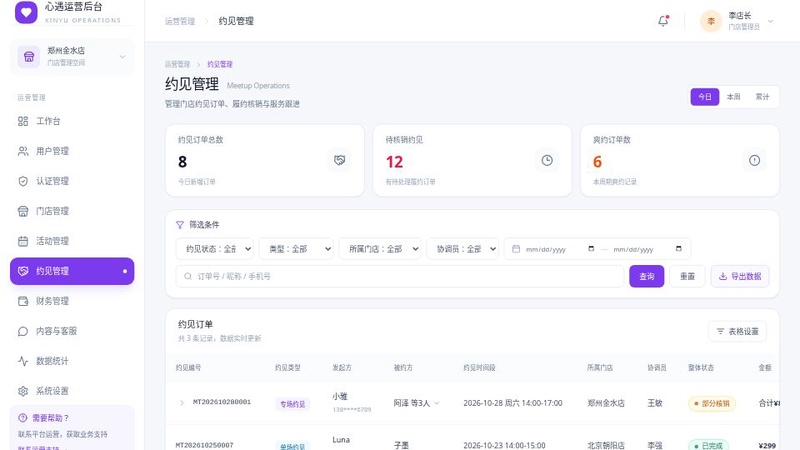The width and height of the screenshot is (800, 450).
Task: Click the 2026-10-28 周六 14:00-17:00 cell
Action: pos(513,403)
